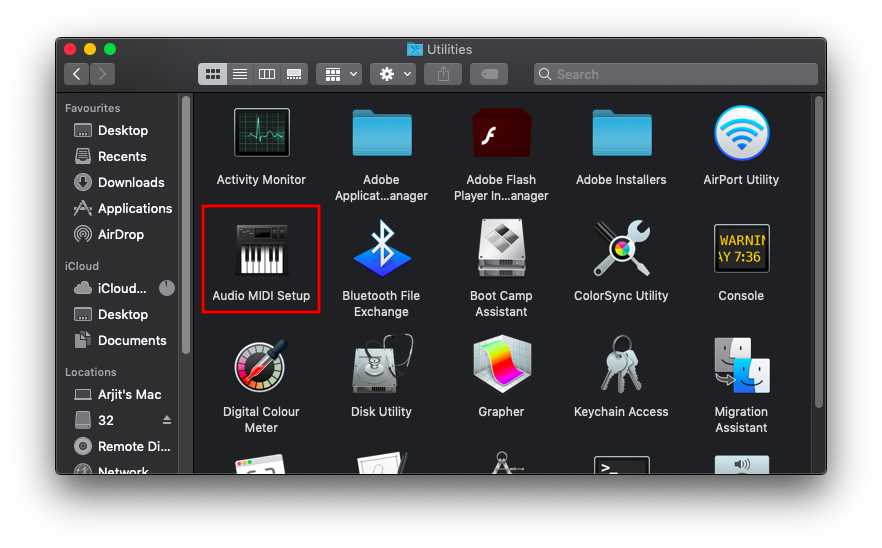Screen dimensions: 882x548
Task: Open Activity Monitor app icon
Action: [x=262, y=133]
